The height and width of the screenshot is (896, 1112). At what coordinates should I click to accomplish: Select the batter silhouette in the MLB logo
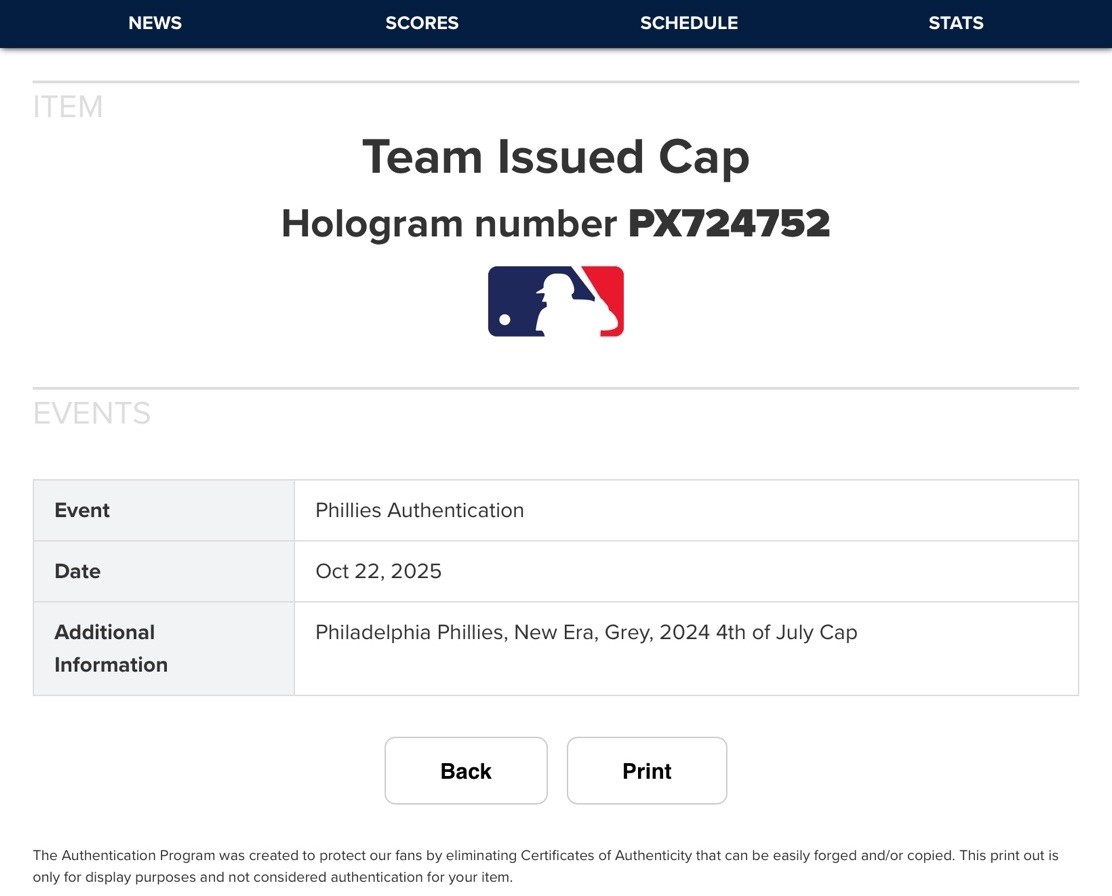[x=560, y=300]
